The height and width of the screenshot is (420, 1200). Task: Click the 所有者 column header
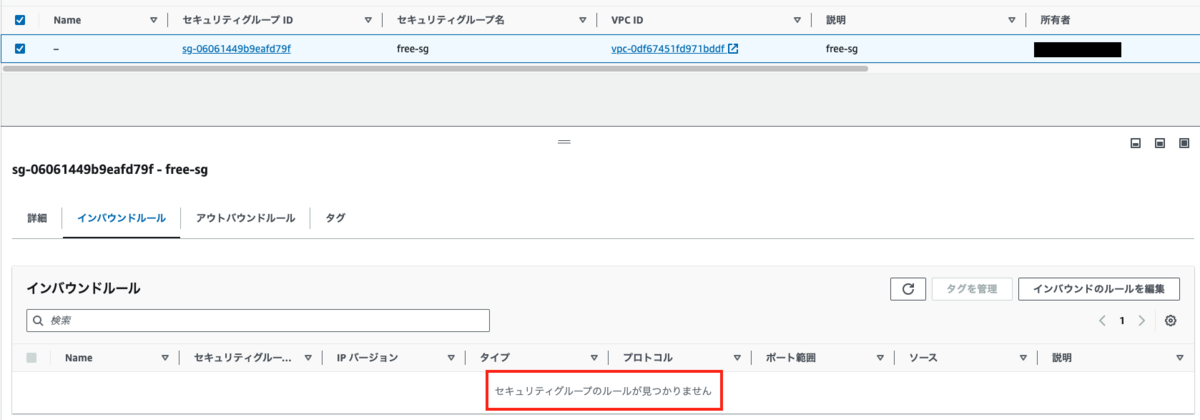point(1057,19)
